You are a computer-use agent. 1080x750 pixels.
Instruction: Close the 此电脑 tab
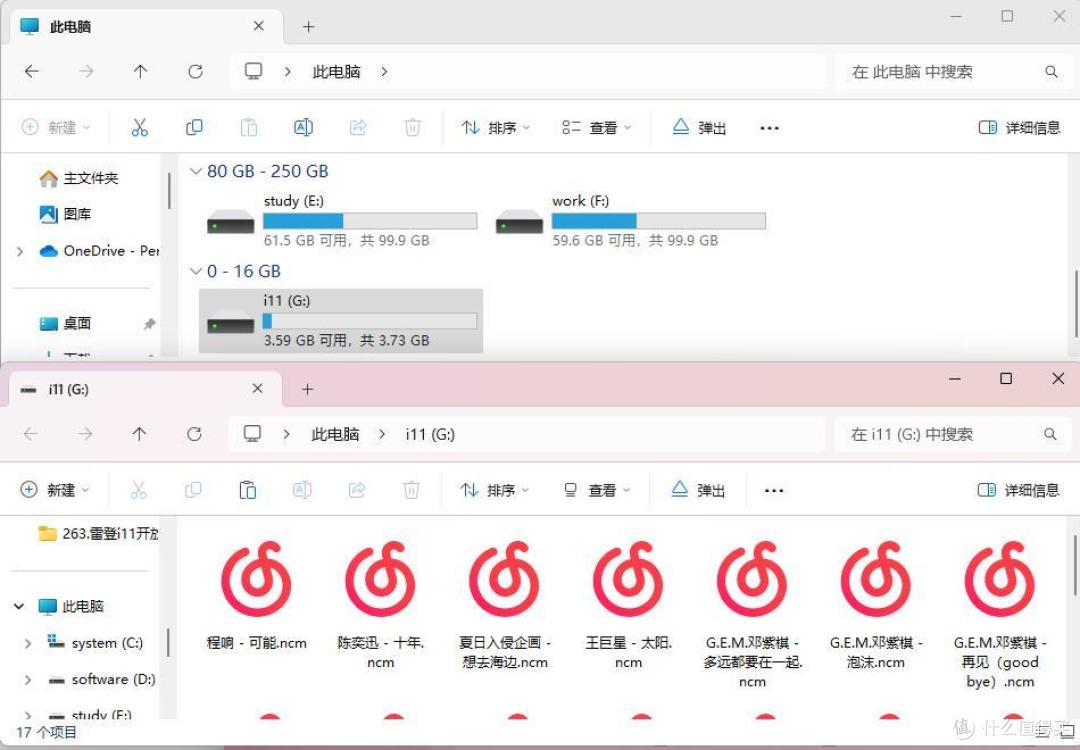(259, 26)
